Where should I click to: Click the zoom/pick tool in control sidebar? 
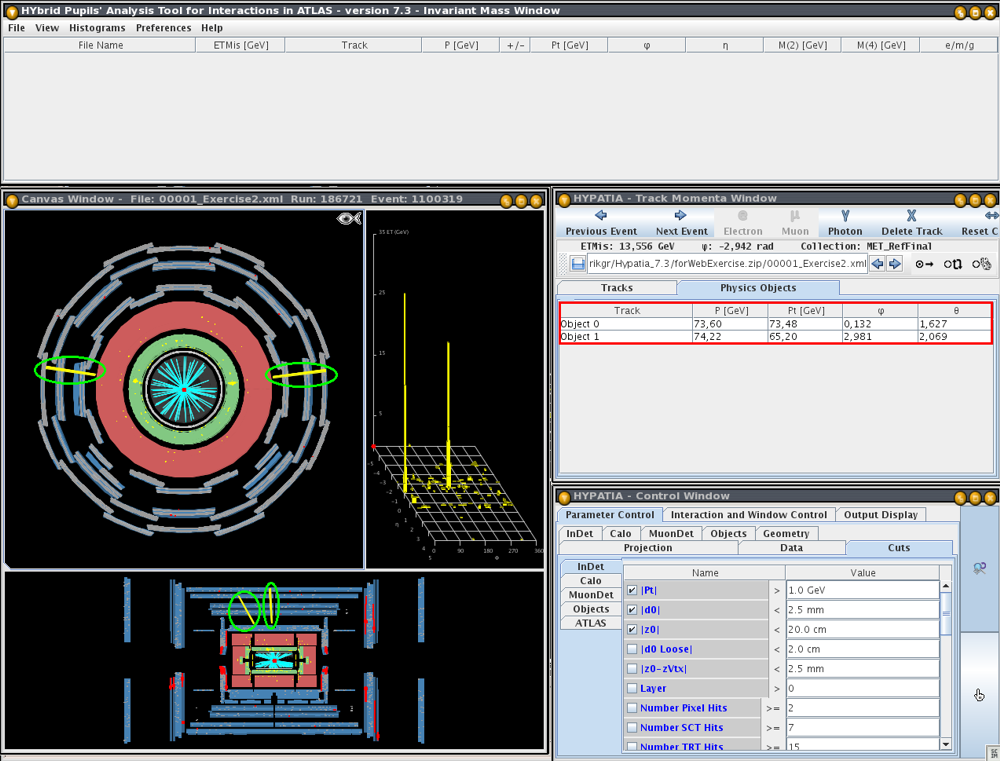(x=979, y=568)
